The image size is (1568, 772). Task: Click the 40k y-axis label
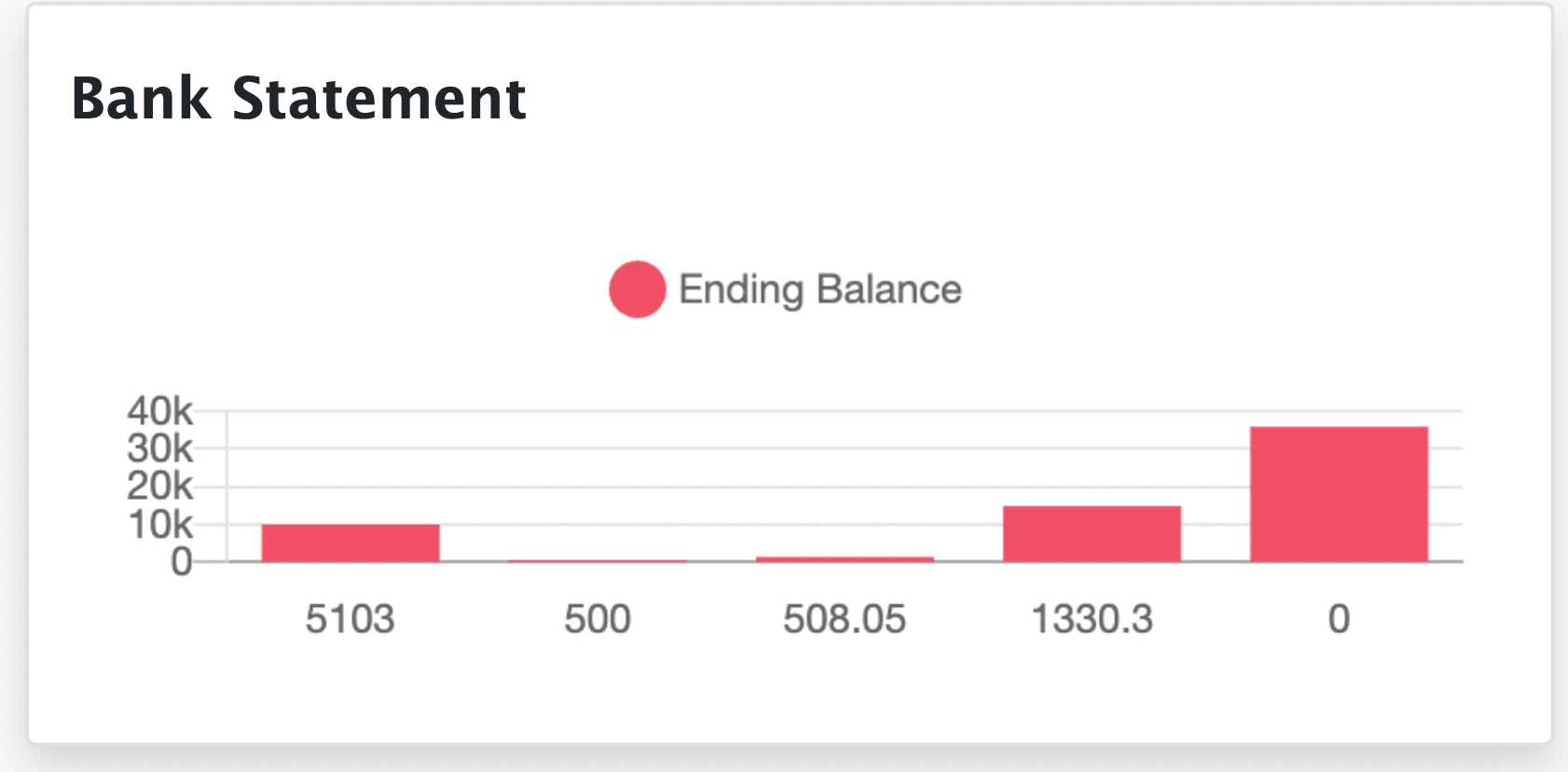pyautogui.click(x=159, y=411)
